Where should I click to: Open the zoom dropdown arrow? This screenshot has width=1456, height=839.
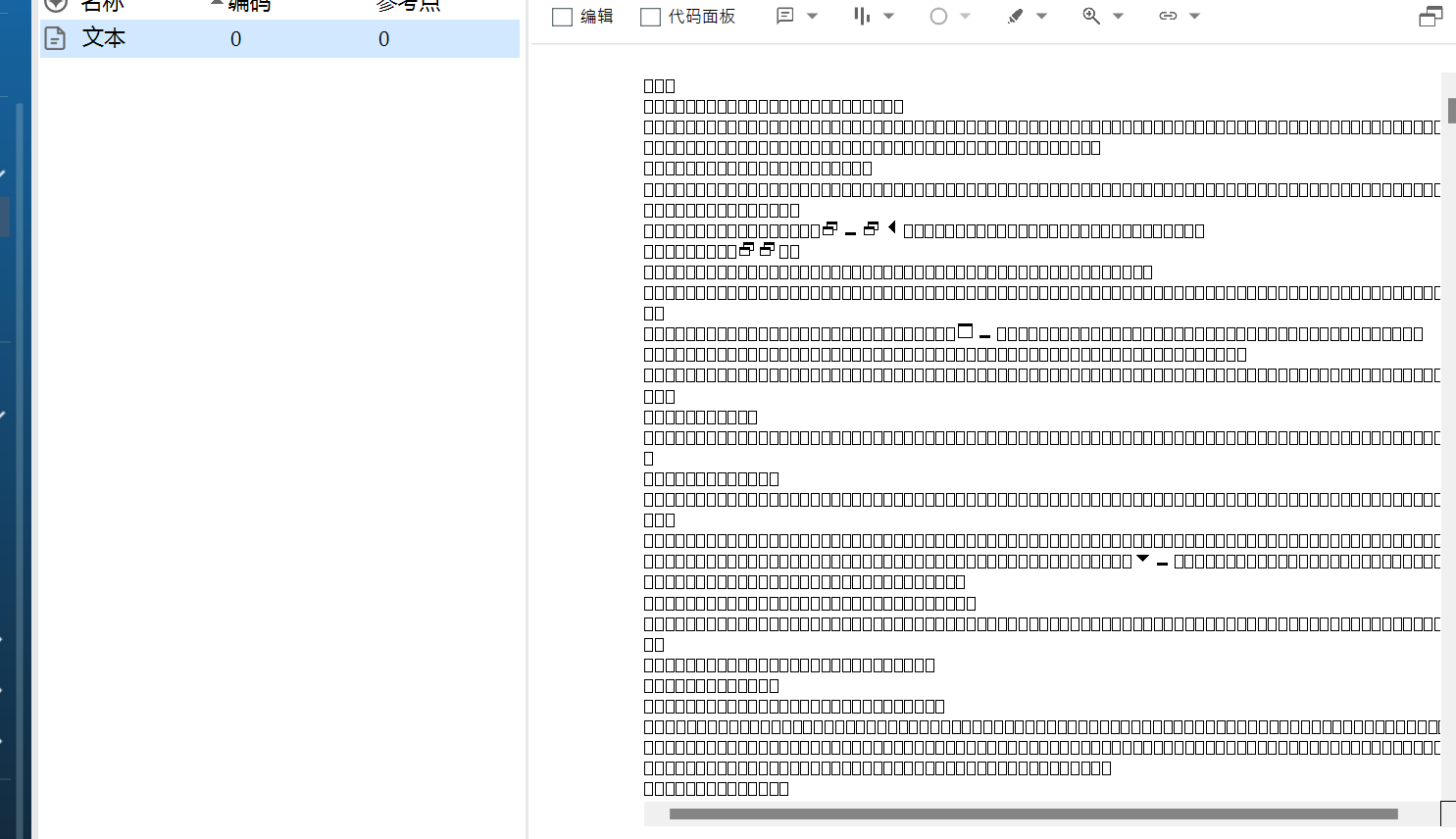1118,16
